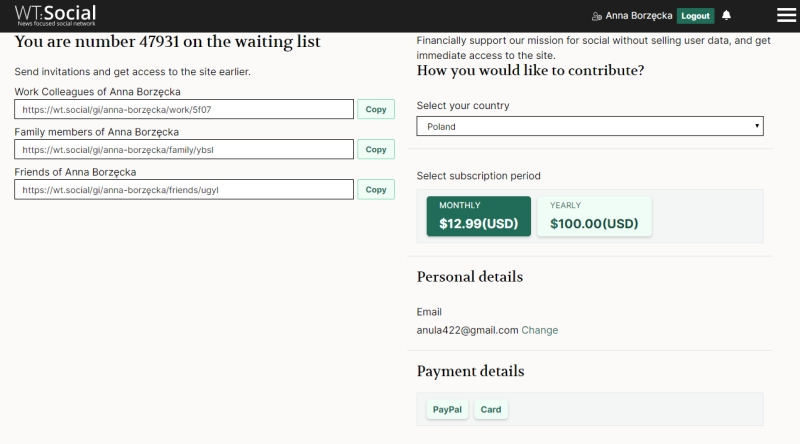Copy the Family members invitation link
This screenshot has height=444, width=800.
pyautogui.click(x=375, y=149)
